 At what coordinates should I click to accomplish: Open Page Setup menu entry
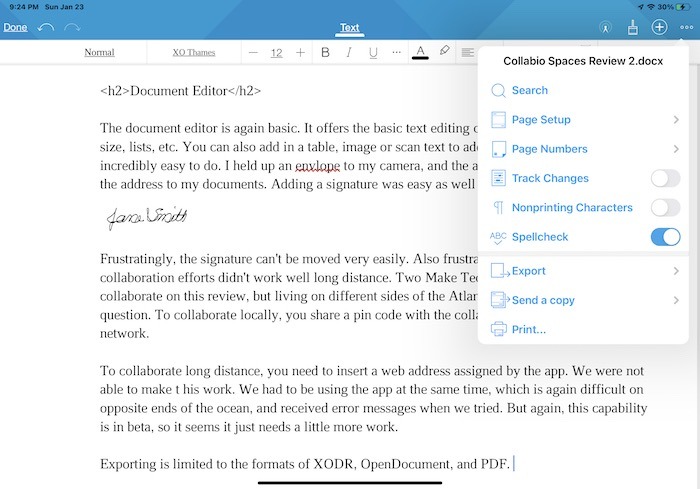(583, 120)
